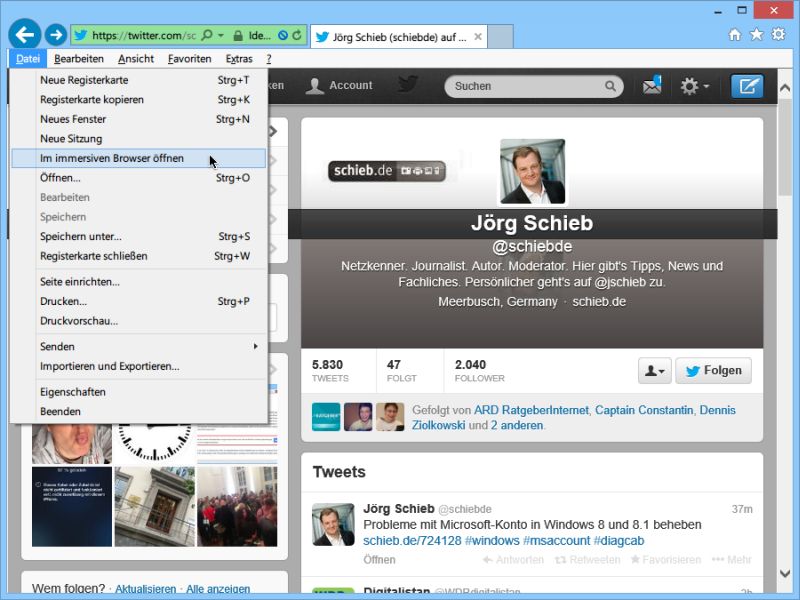Click the page scrollbar down arrow
Screen dimensions: 800x600
[785, 574]
